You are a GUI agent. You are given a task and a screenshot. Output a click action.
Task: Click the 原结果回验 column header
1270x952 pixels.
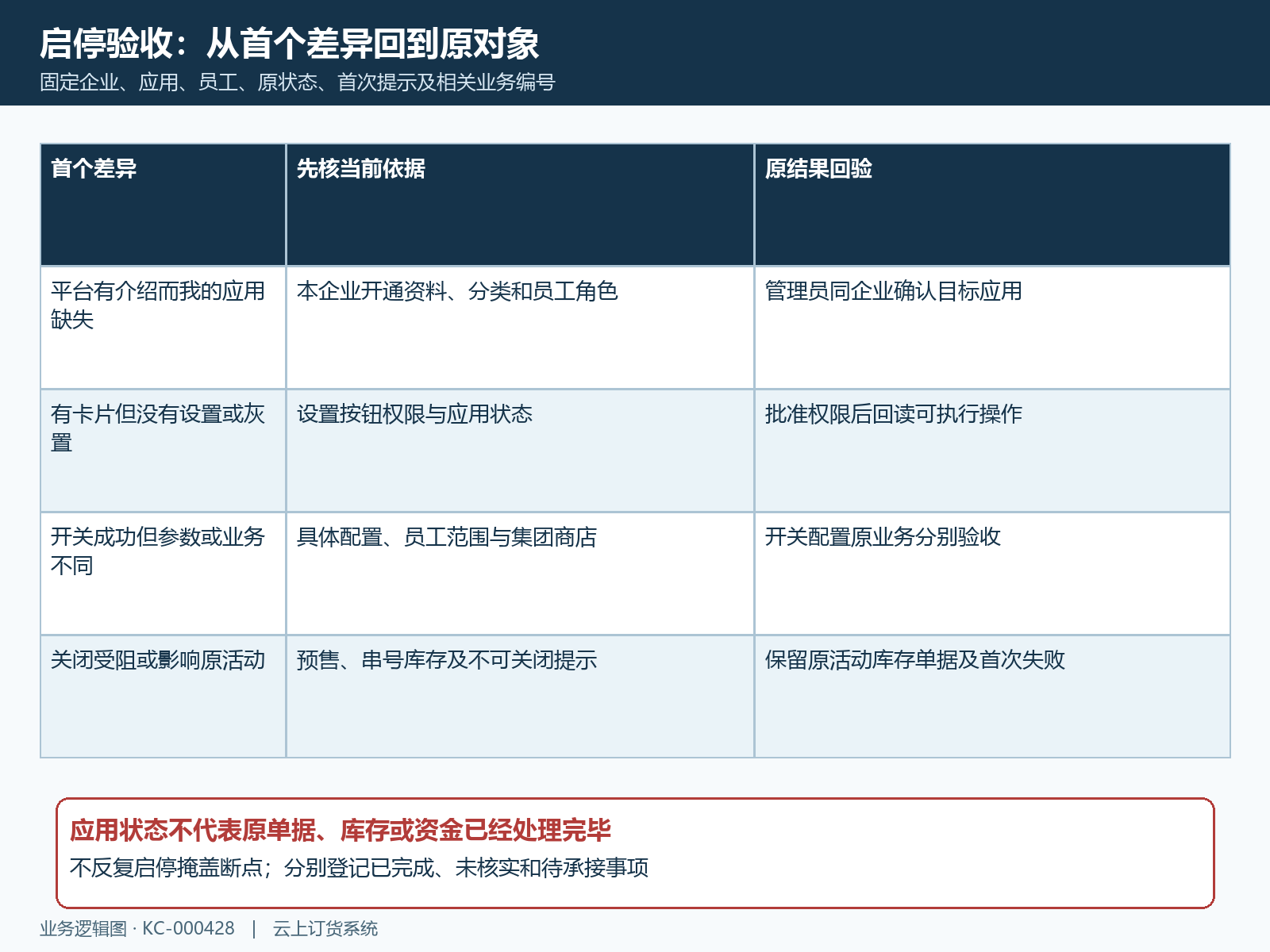click(992, 205)
